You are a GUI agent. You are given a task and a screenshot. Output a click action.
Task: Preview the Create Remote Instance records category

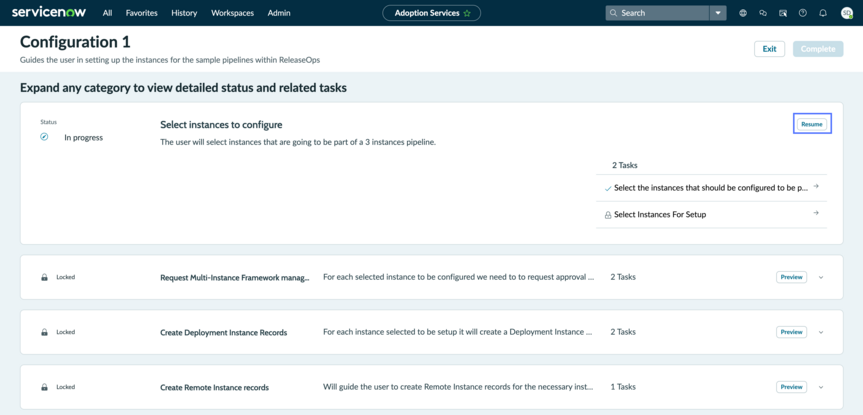pyautogui.click(x=791, y=387)
